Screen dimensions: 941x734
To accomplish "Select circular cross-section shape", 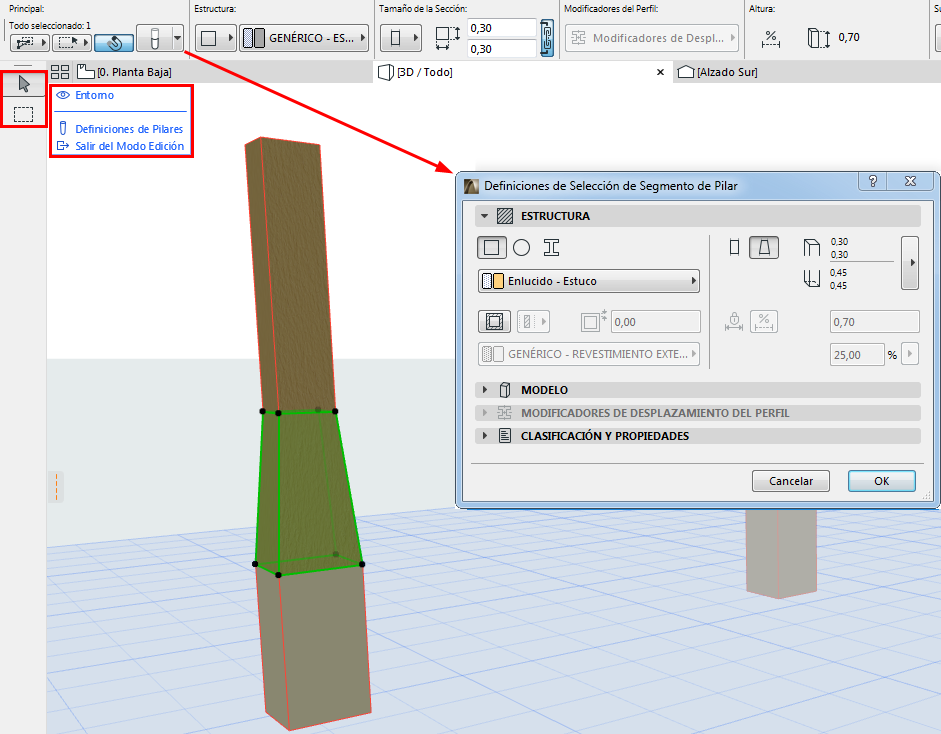I will point(521,248).
